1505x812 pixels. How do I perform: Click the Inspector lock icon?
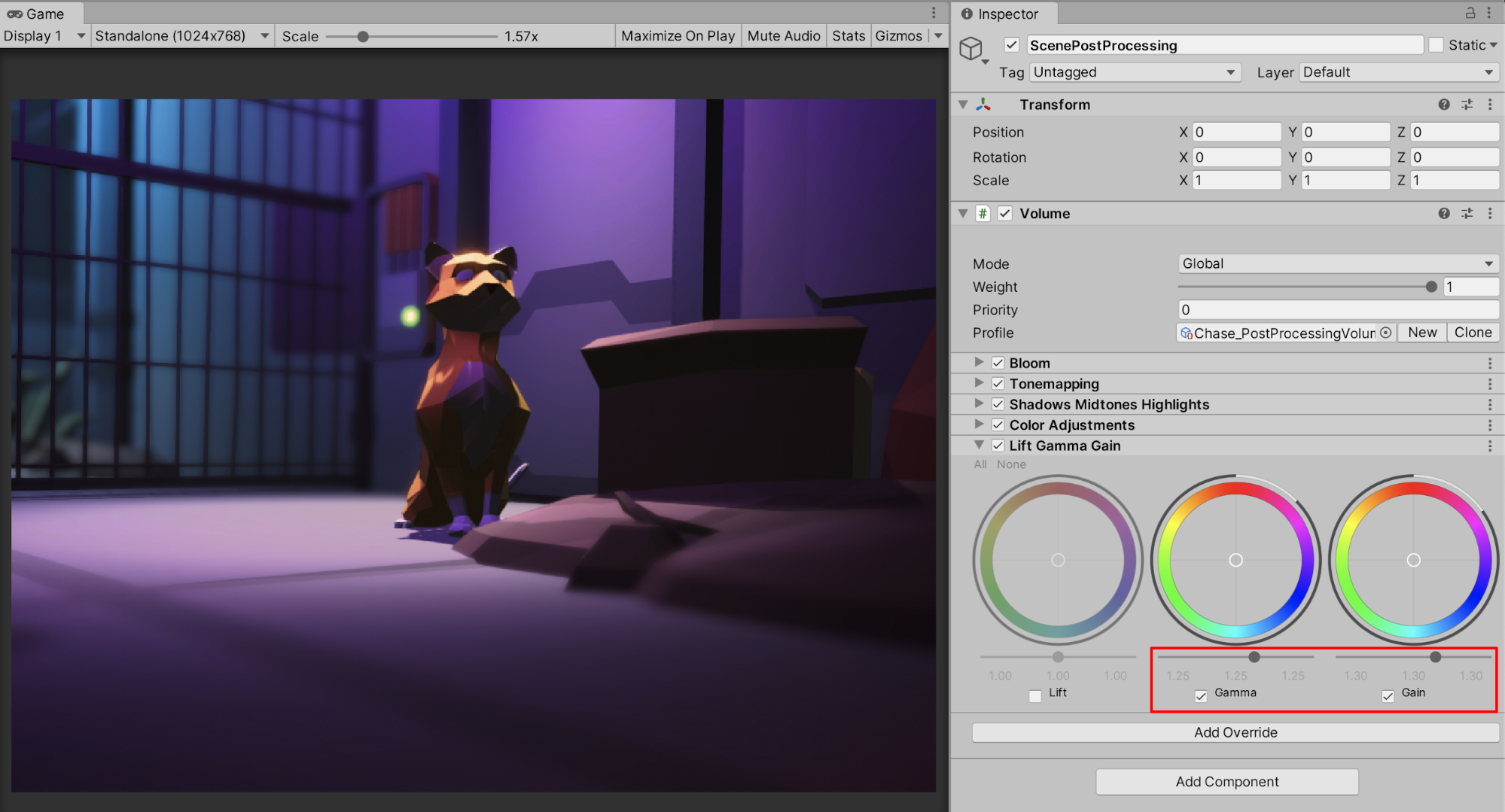(1470, 13)
